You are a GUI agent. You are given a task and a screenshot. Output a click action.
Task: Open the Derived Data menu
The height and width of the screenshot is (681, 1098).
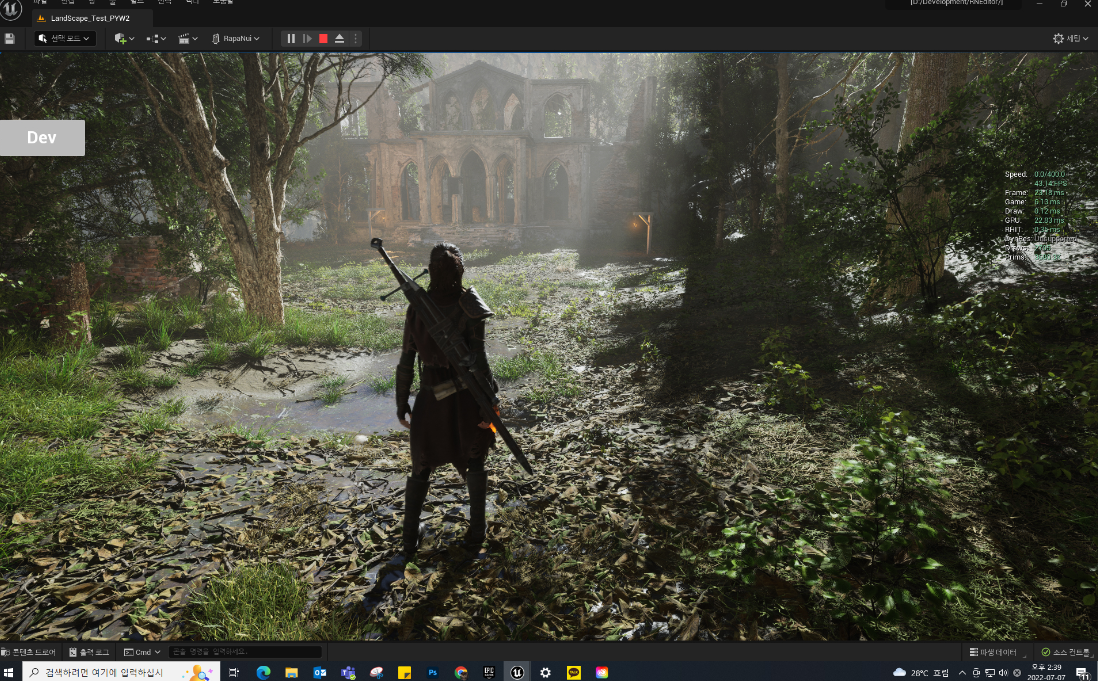pyautogui.click(x=997, y=652)
